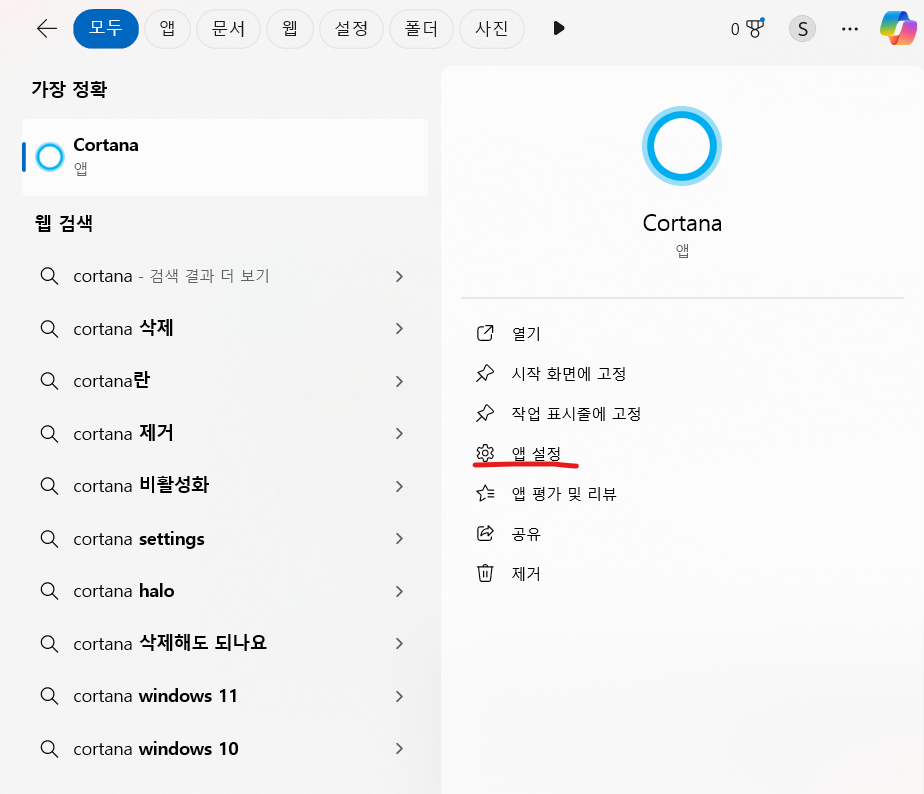Select the Cortana best match result
Viewport: 924px width, 794px height.
coord(225,157)
